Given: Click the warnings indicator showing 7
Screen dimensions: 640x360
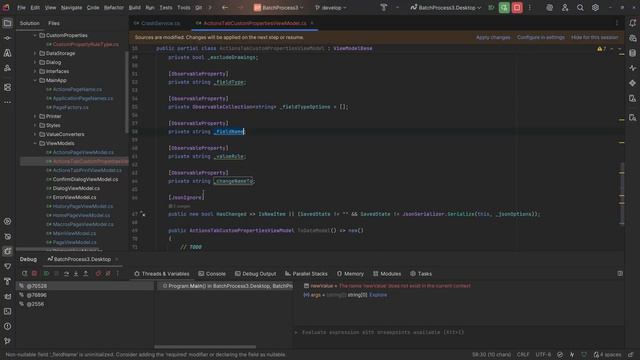Looking at the screenshot, I should (601, 49).
